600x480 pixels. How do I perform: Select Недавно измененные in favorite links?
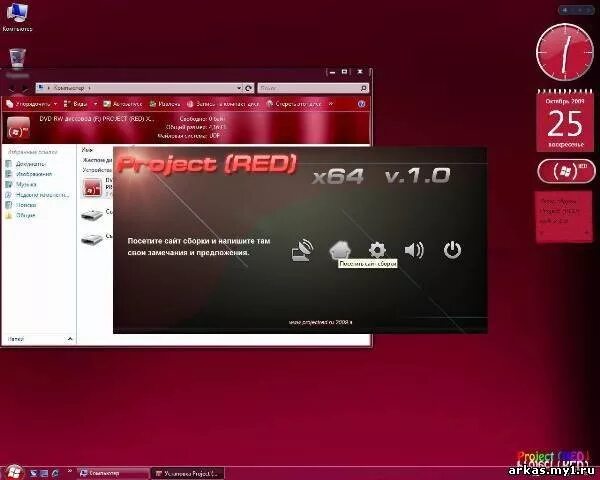pos(38,195)
